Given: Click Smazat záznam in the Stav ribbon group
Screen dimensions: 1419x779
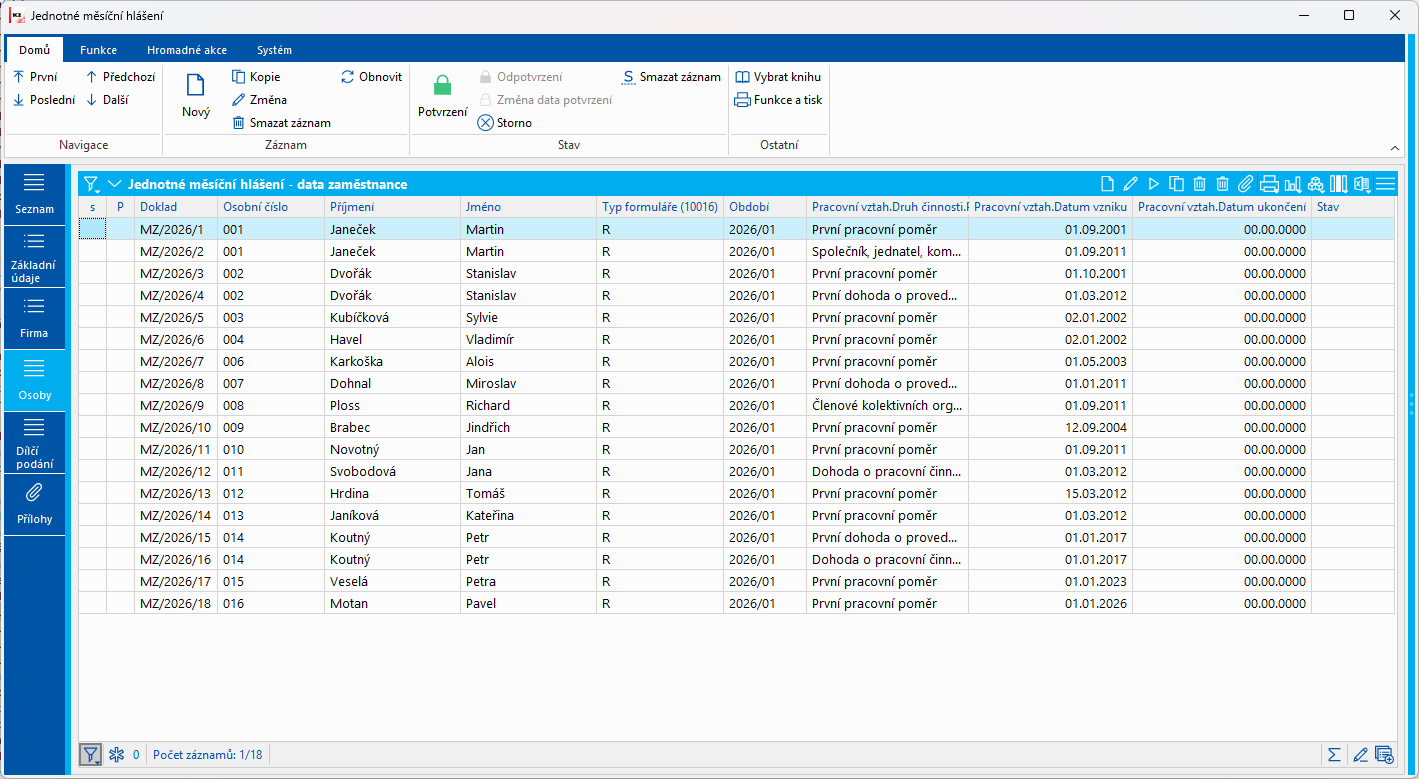Looking at the screenshot, I should [x=671, y=77].
